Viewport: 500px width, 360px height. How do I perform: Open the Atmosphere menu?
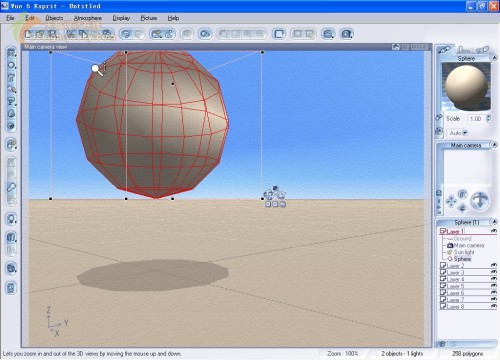click(x=88, y=18)
